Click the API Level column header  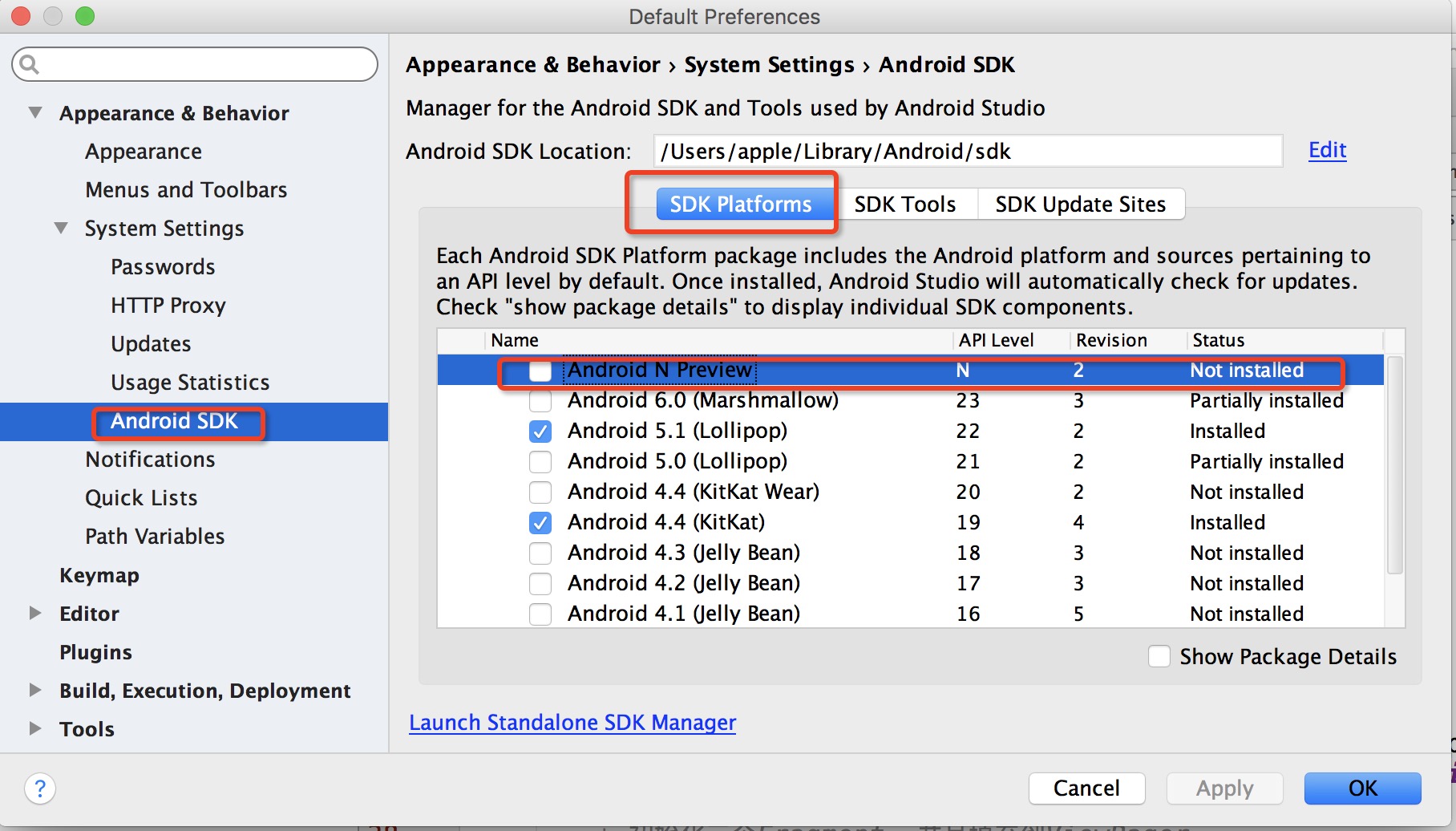(x=996, y=340)
